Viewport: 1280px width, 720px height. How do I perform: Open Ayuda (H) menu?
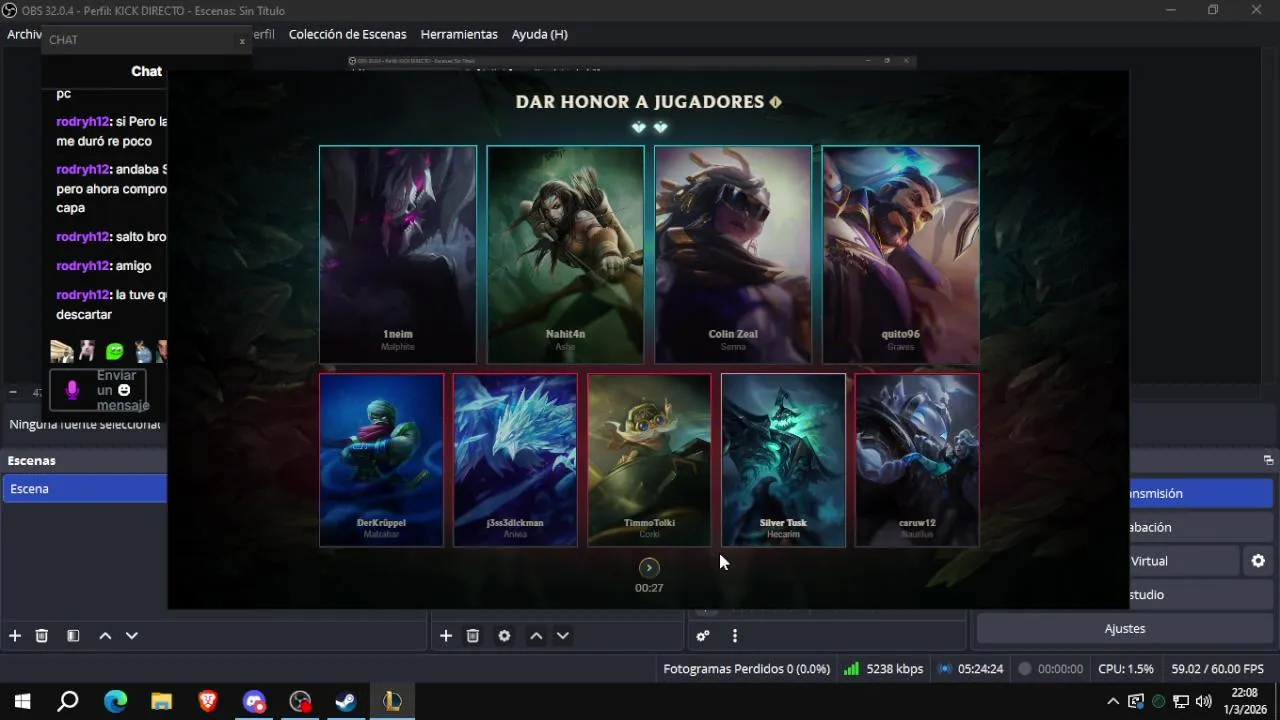[540, 34]
